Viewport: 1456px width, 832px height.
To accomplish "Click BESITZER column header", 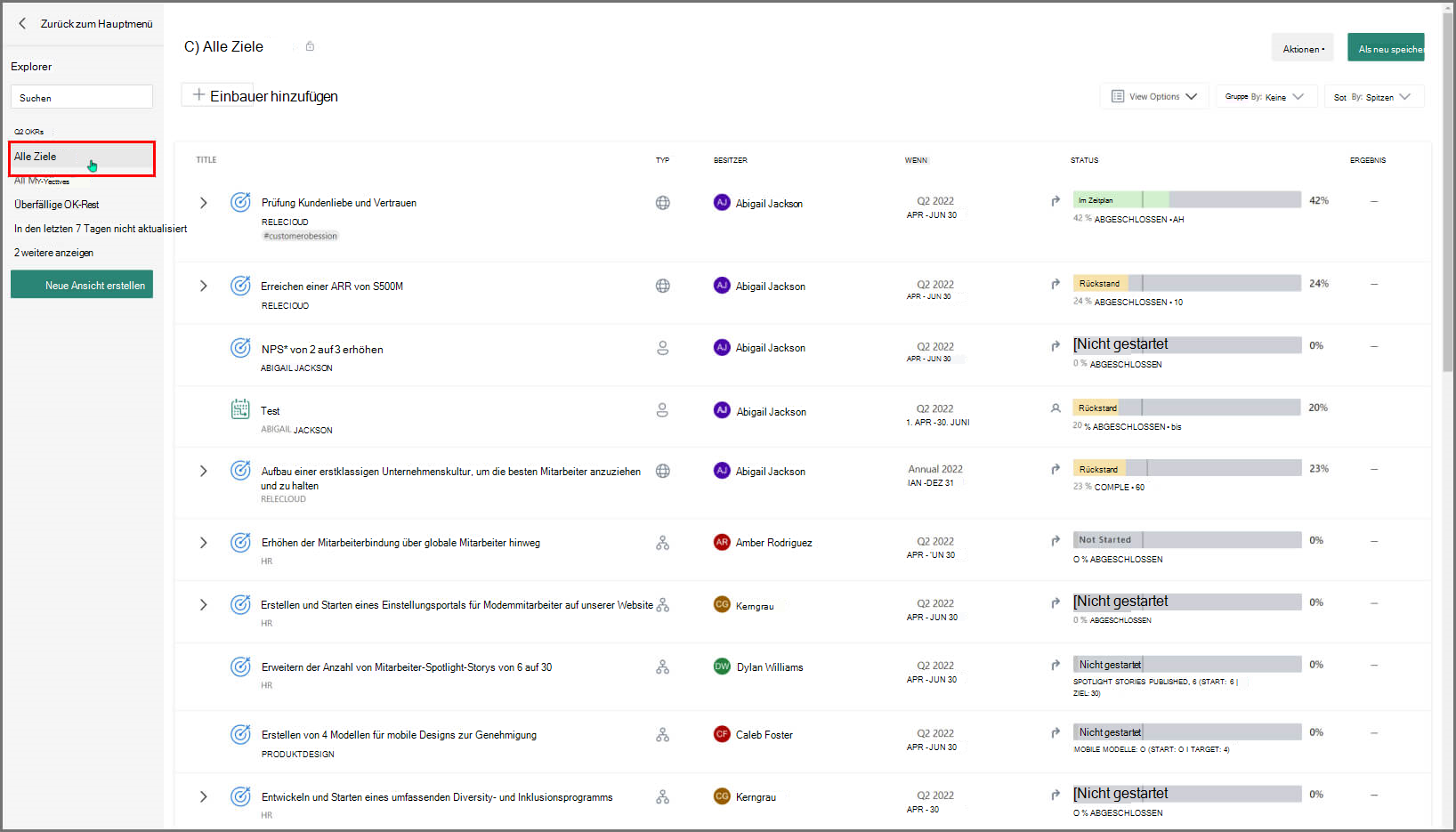I will (x=730, y=160).
